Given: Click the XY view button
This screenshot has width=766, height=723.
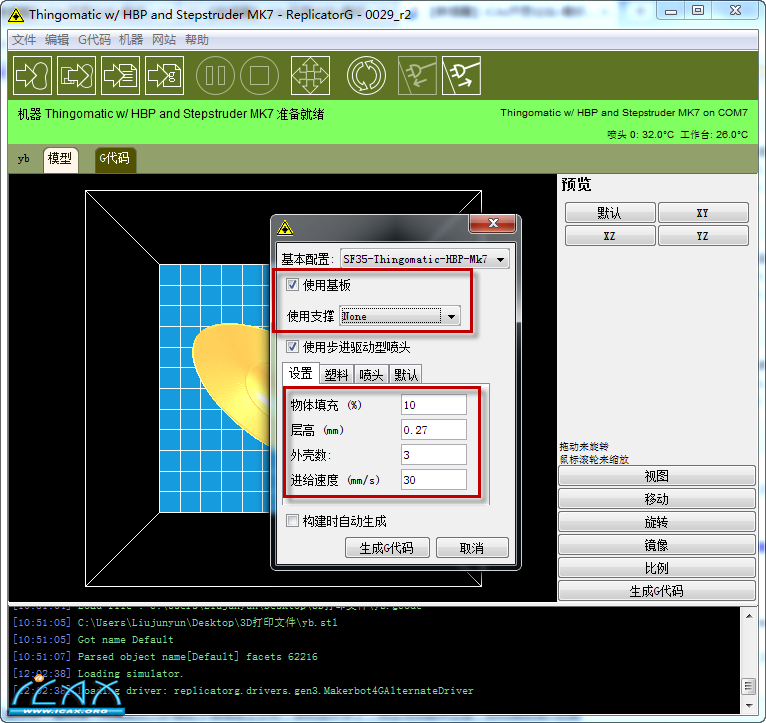Looking at the screenshot, I should tap(703, 213).
